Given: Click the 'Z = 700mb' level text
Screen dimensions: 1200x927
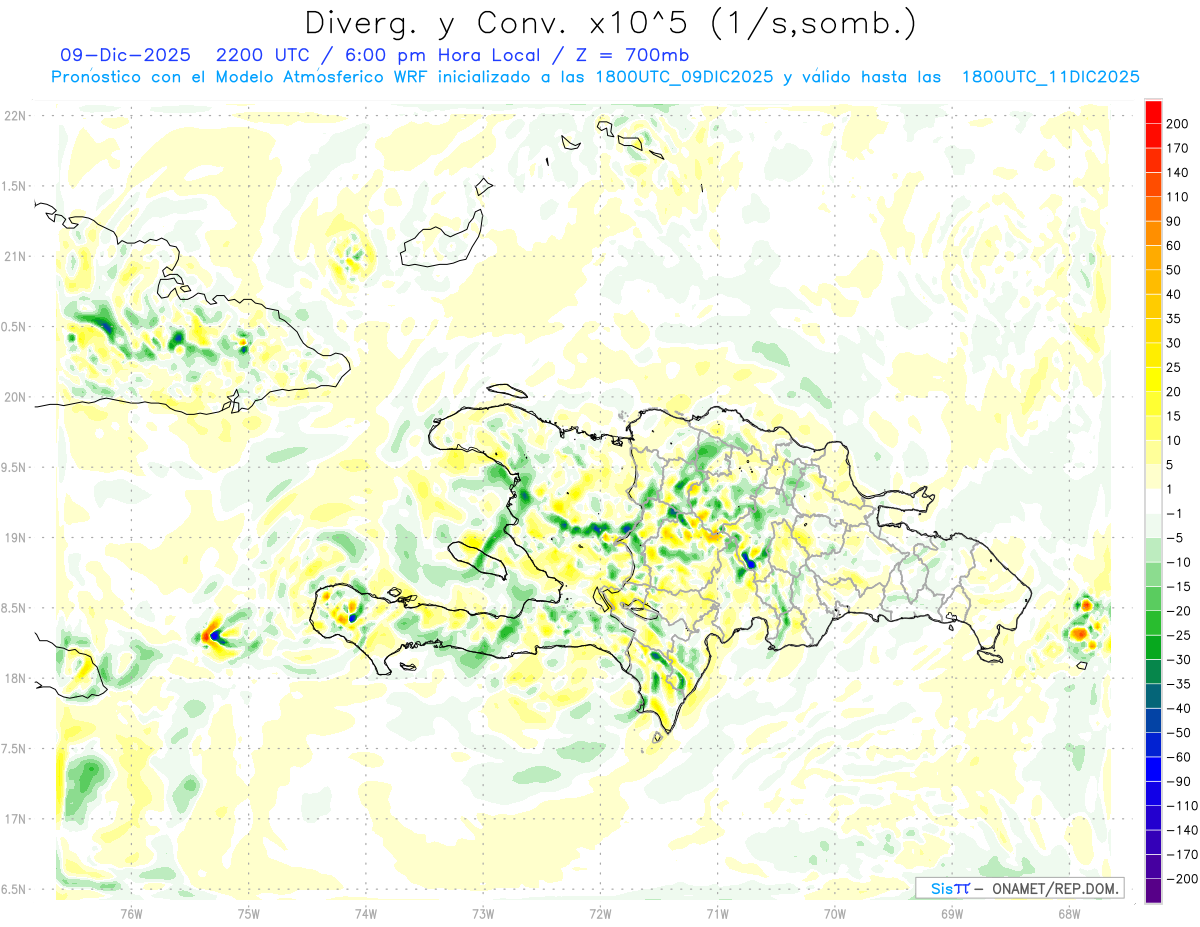Looking at the screenshot, I should click(634, 54).
